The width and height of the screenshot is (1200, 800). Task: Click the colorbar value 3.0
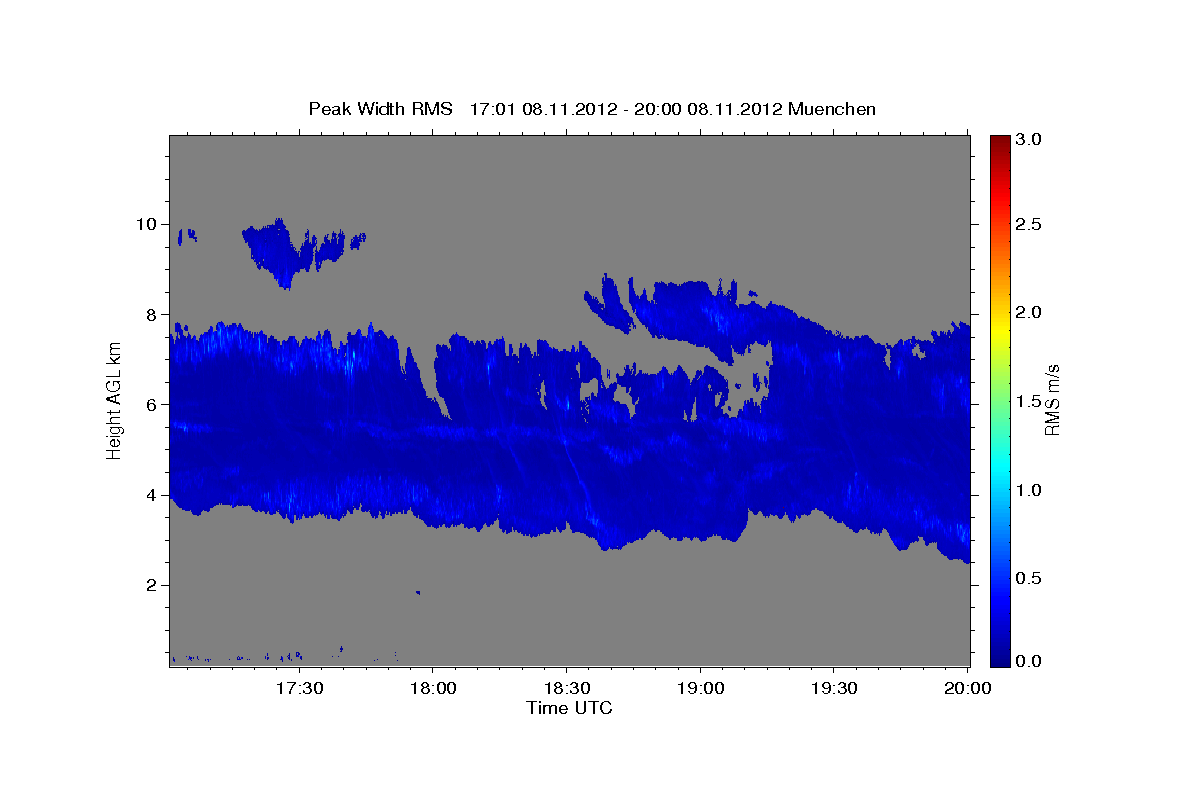click(x=1029, y=139)
